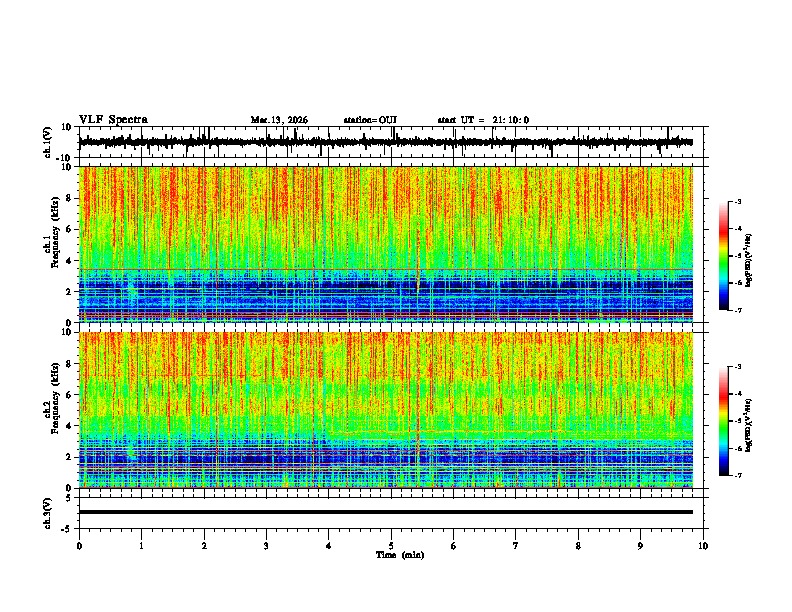
Task: Click the "1" tick on time axis
Action: pyautogui.click(x=141, y=546)
